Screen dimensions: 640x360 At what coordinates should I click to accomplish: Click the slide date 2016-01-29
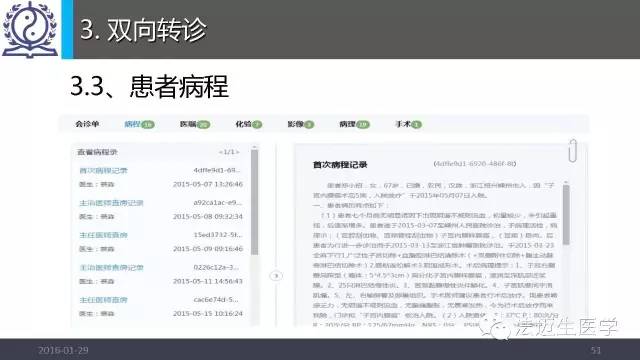tap(63, 350)
